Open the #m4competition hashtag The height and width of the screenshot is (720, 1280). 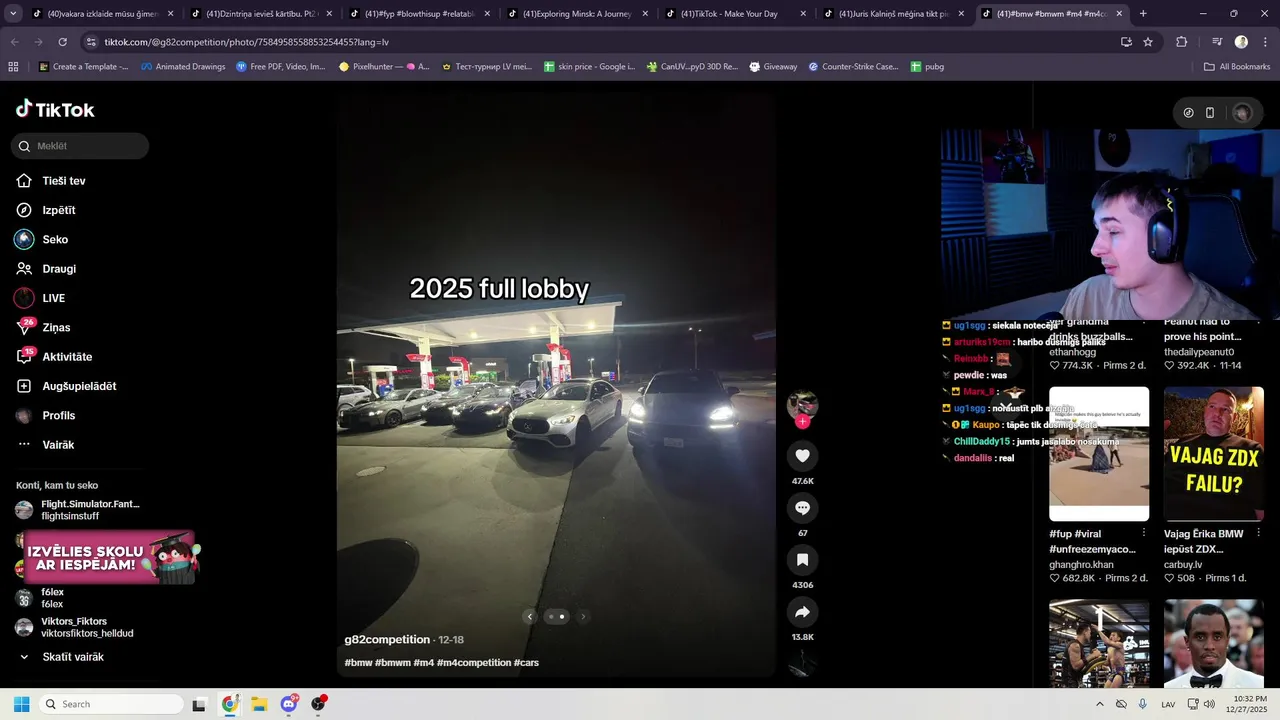coord(473,663)
